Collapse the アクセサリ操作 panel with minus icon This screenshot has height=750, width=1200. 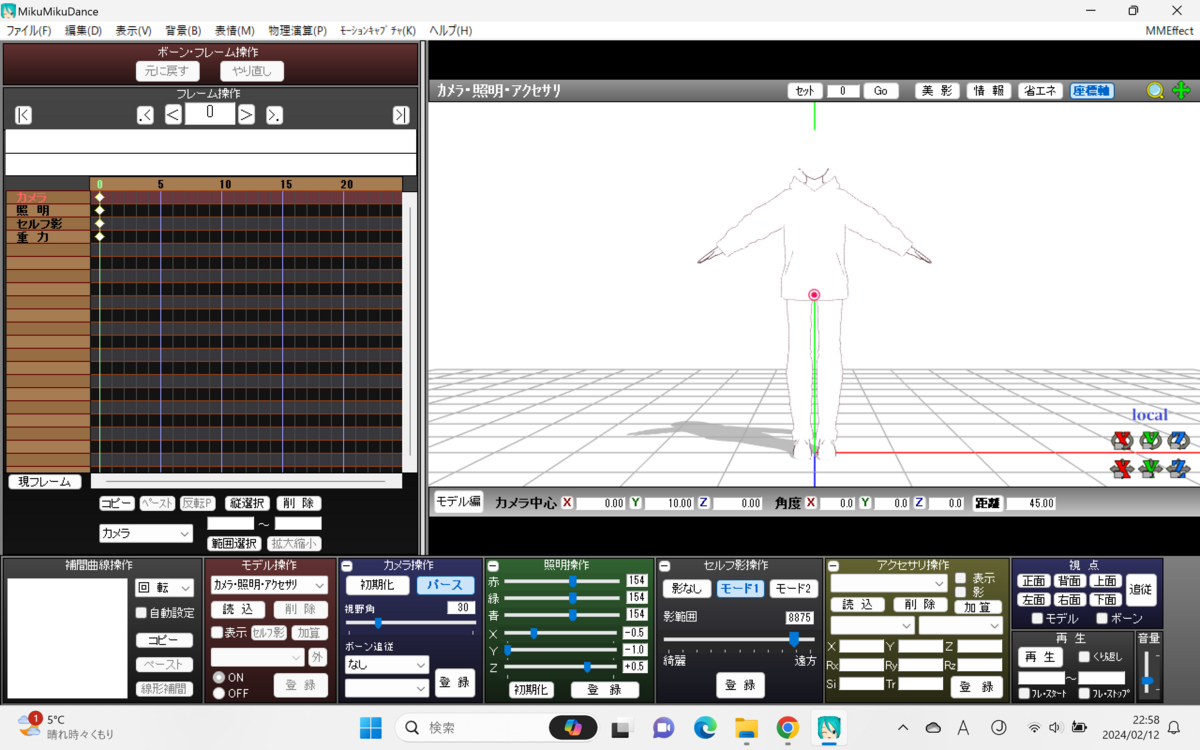tap(832, 566)
